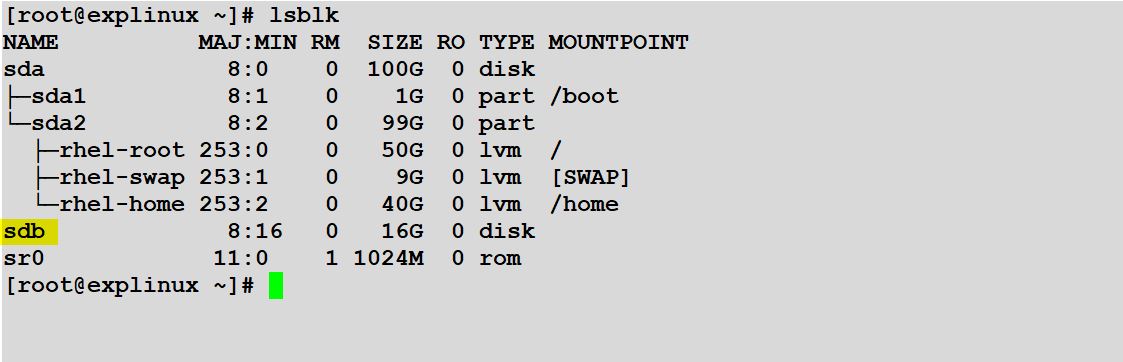Click the NAME column header

(x=31, y=42)
